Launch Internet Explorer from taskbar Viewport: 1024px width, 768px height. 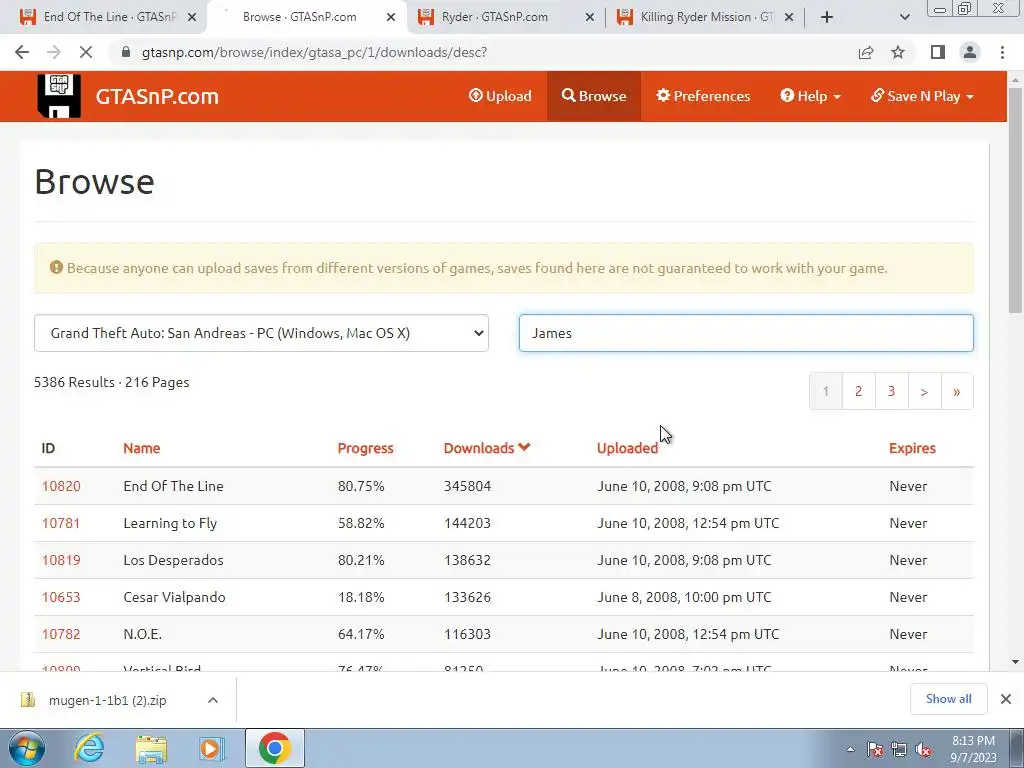89,748
